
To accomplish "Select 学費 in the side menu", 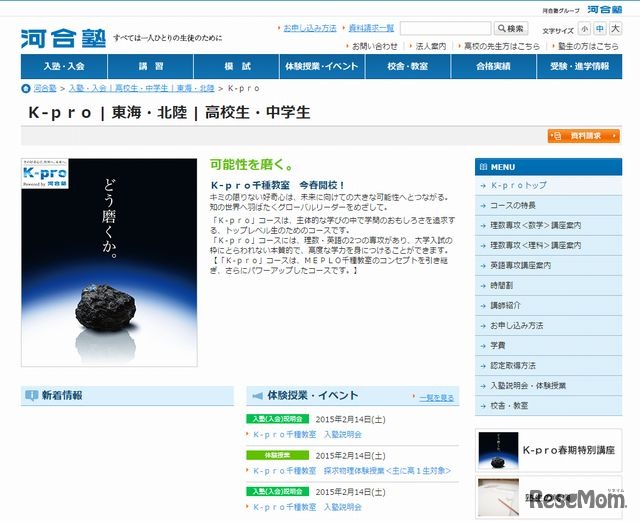I will (548, 345).
